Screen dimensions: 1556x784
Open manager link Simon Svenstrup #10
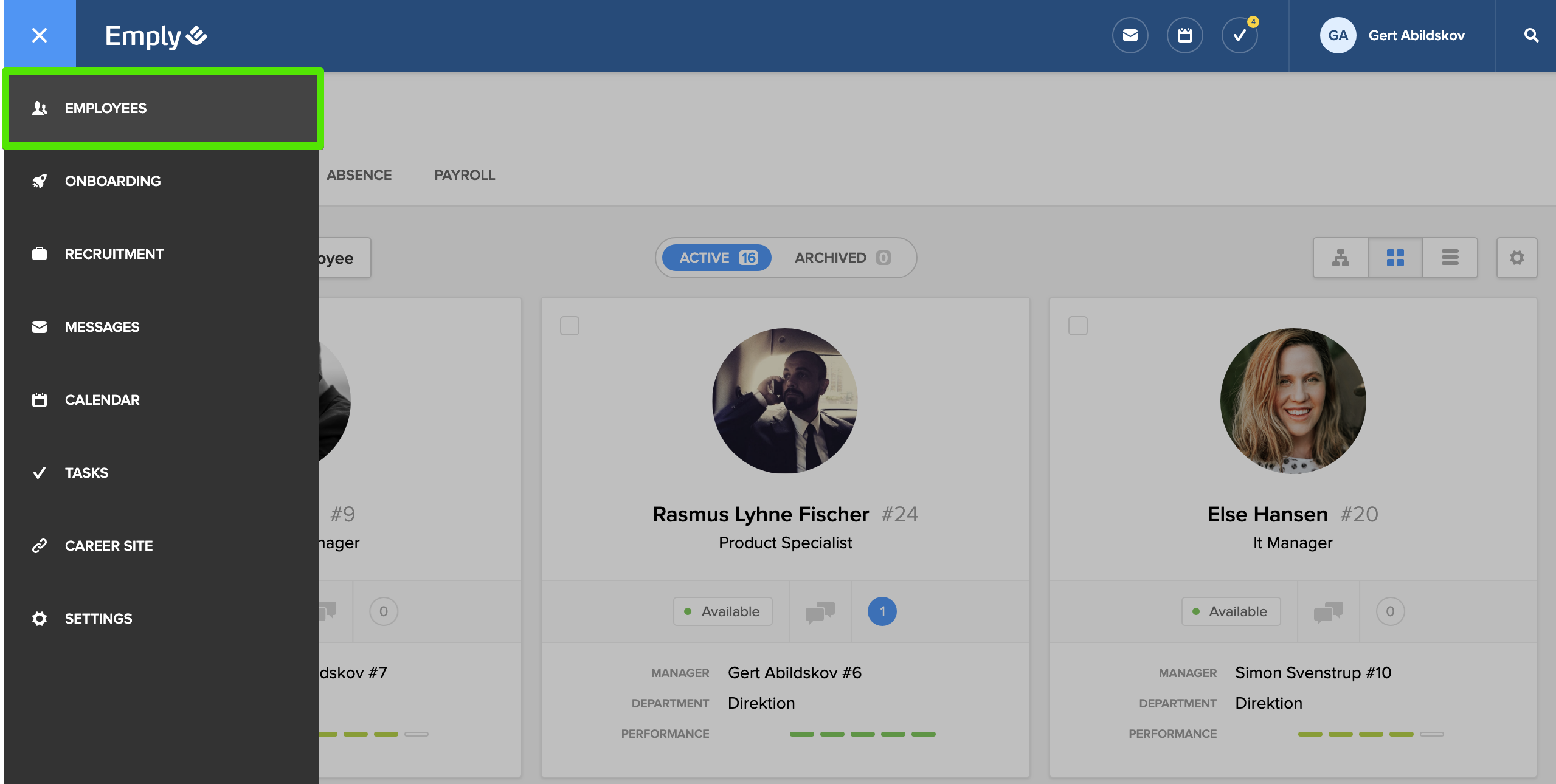tap(1313, 673)
